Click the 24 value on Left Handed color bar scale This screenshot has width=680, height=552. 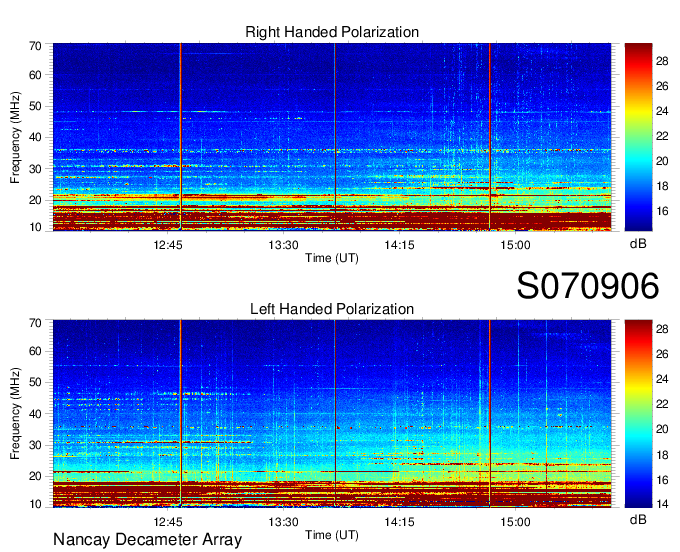(x=662, y=379)
